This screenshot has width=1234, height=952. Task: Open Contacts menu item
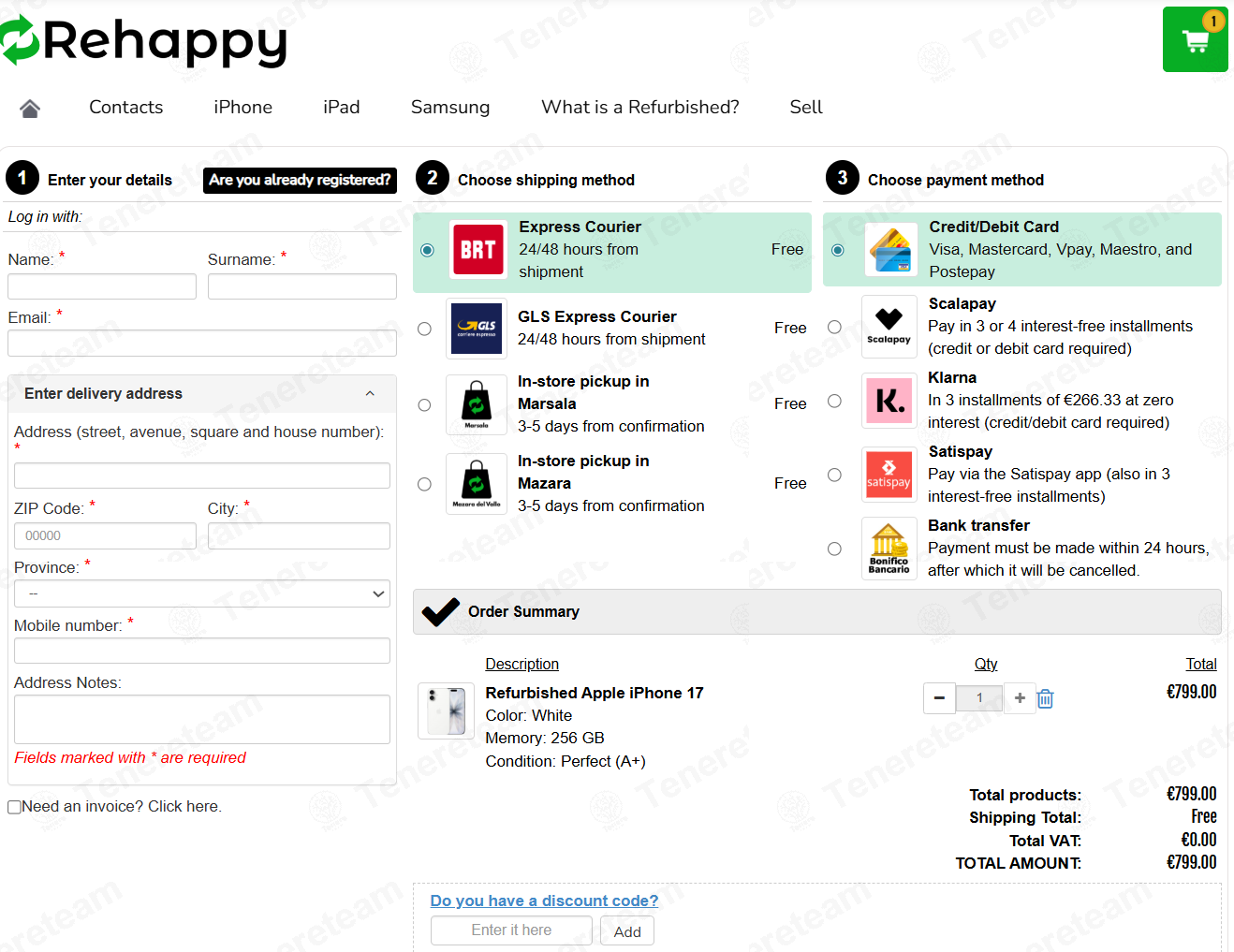tap(126, 108)
